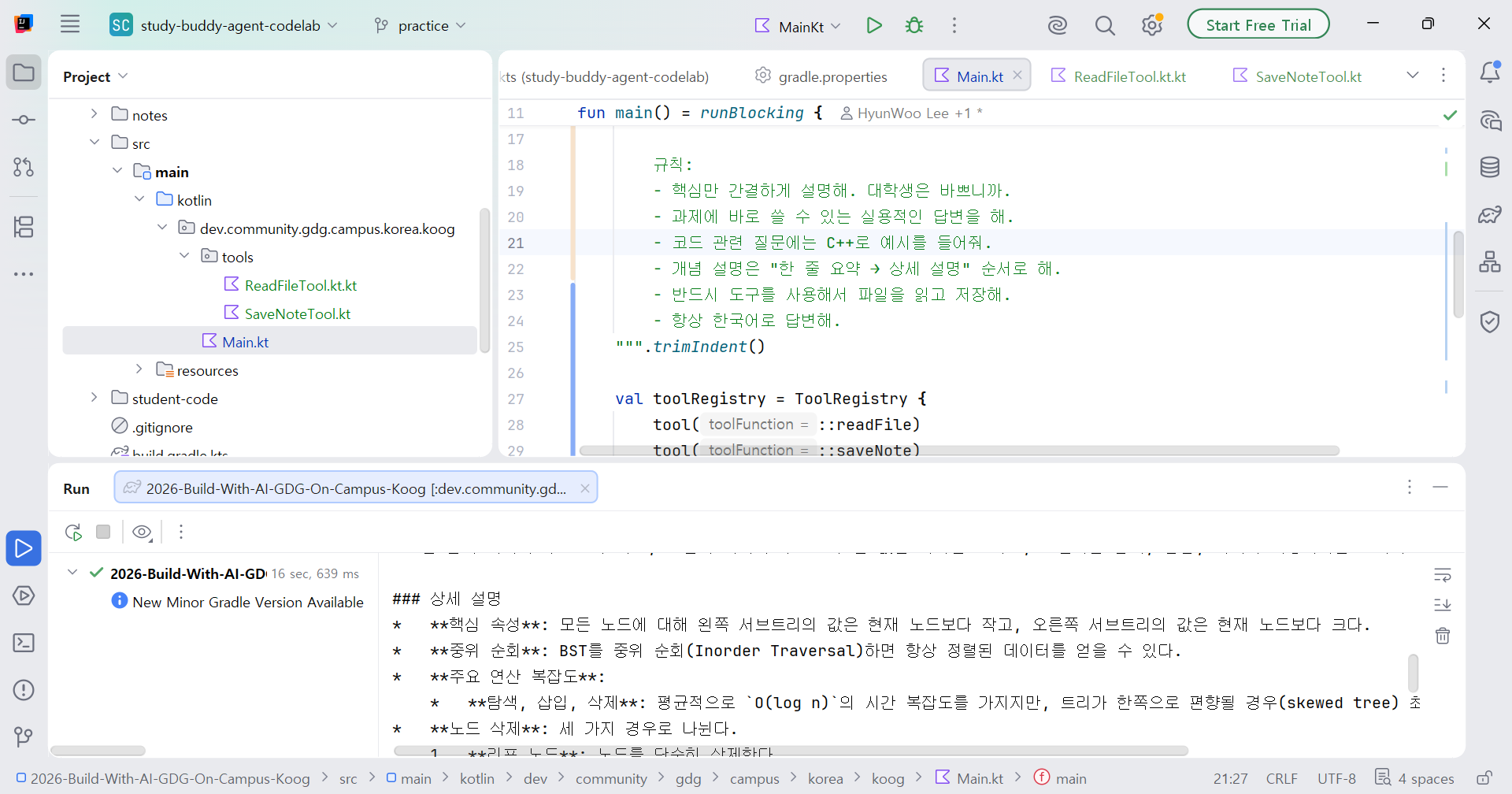Open more run actions menu in title bar
1512x794 pixels.
pos(954,25)
